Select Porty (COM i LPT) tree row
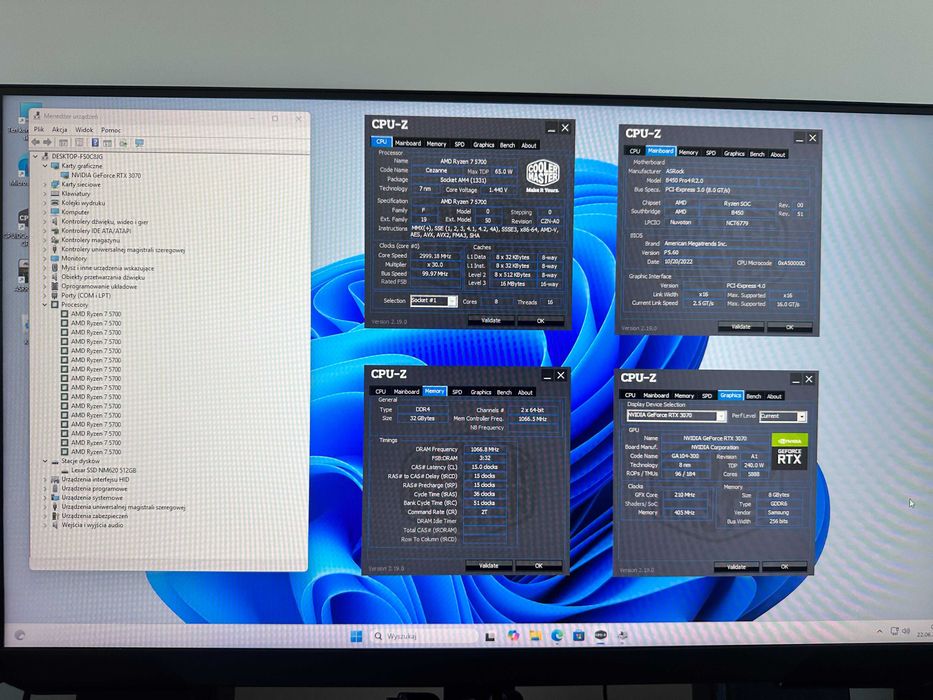 pos(86,295)
